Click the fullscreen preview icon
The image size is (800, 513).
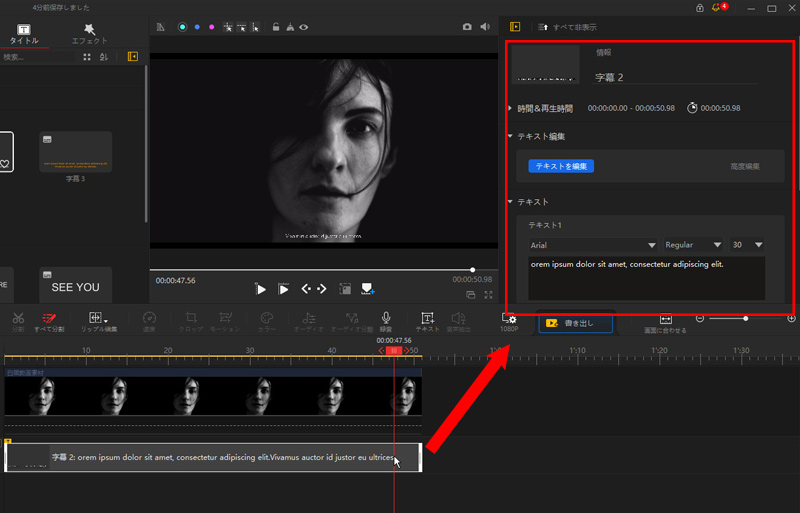point(488,295)
